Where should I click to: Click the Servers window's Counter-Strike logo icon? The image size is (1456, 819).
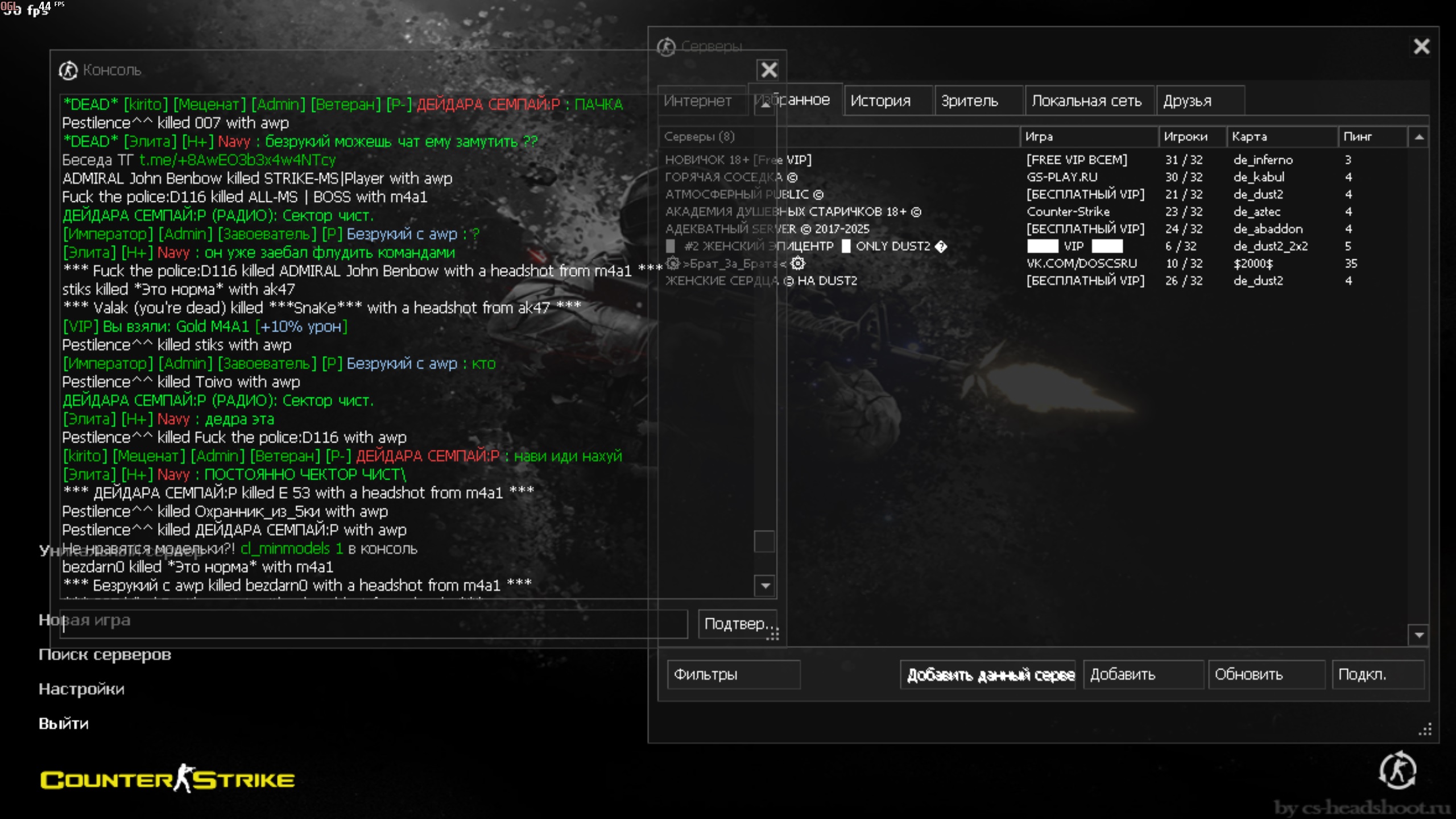[666, 46]
